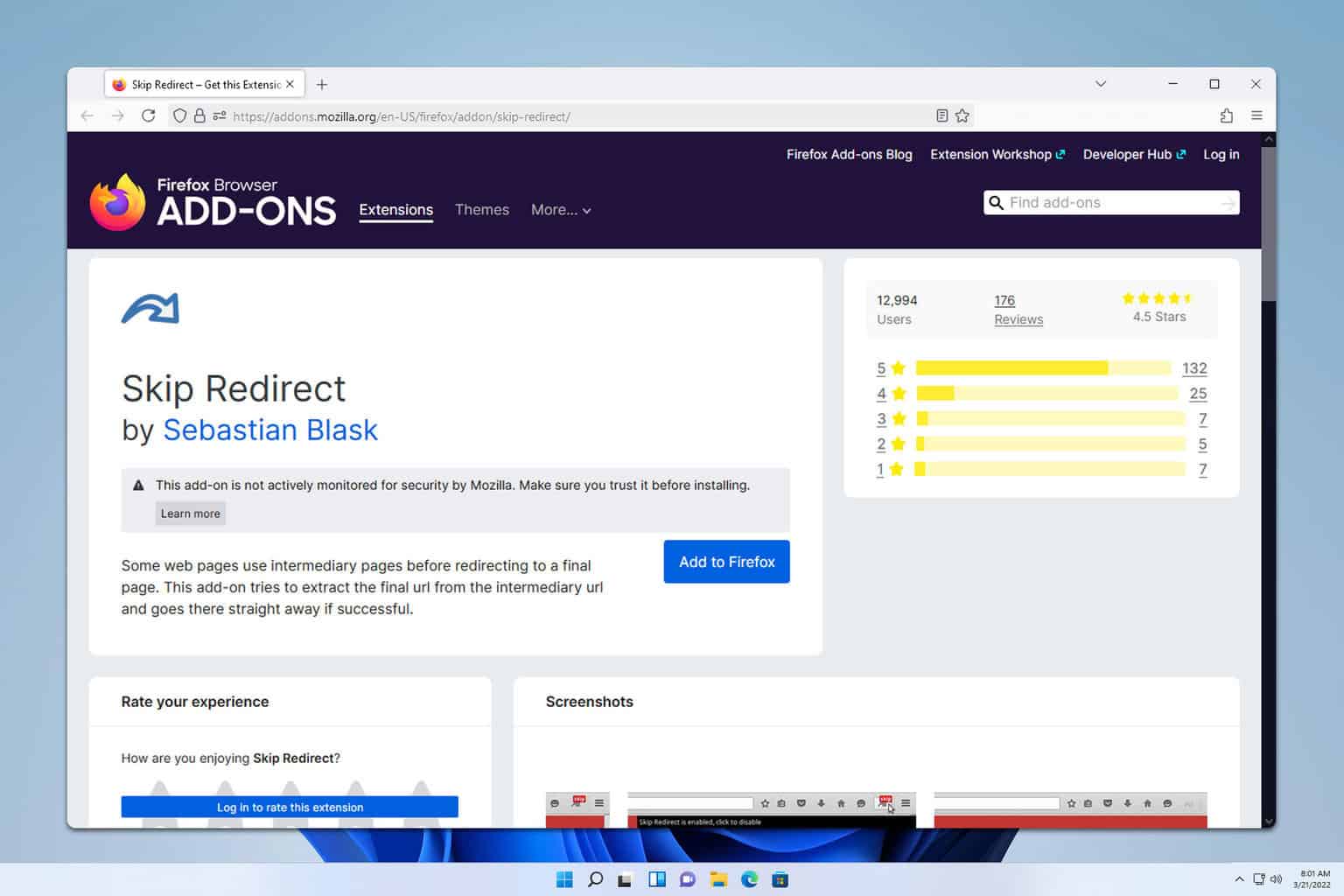View site security via padlock icon
This screenshot has height=896, width=1344.
coord(199,115)
